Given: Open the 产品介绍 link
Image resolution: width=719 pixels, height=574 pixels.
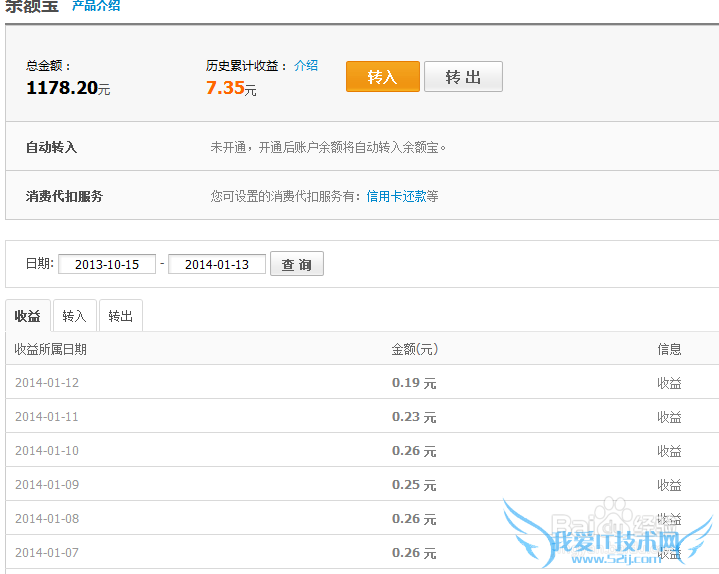Looking at the screenshot, I should pos(96,6).
